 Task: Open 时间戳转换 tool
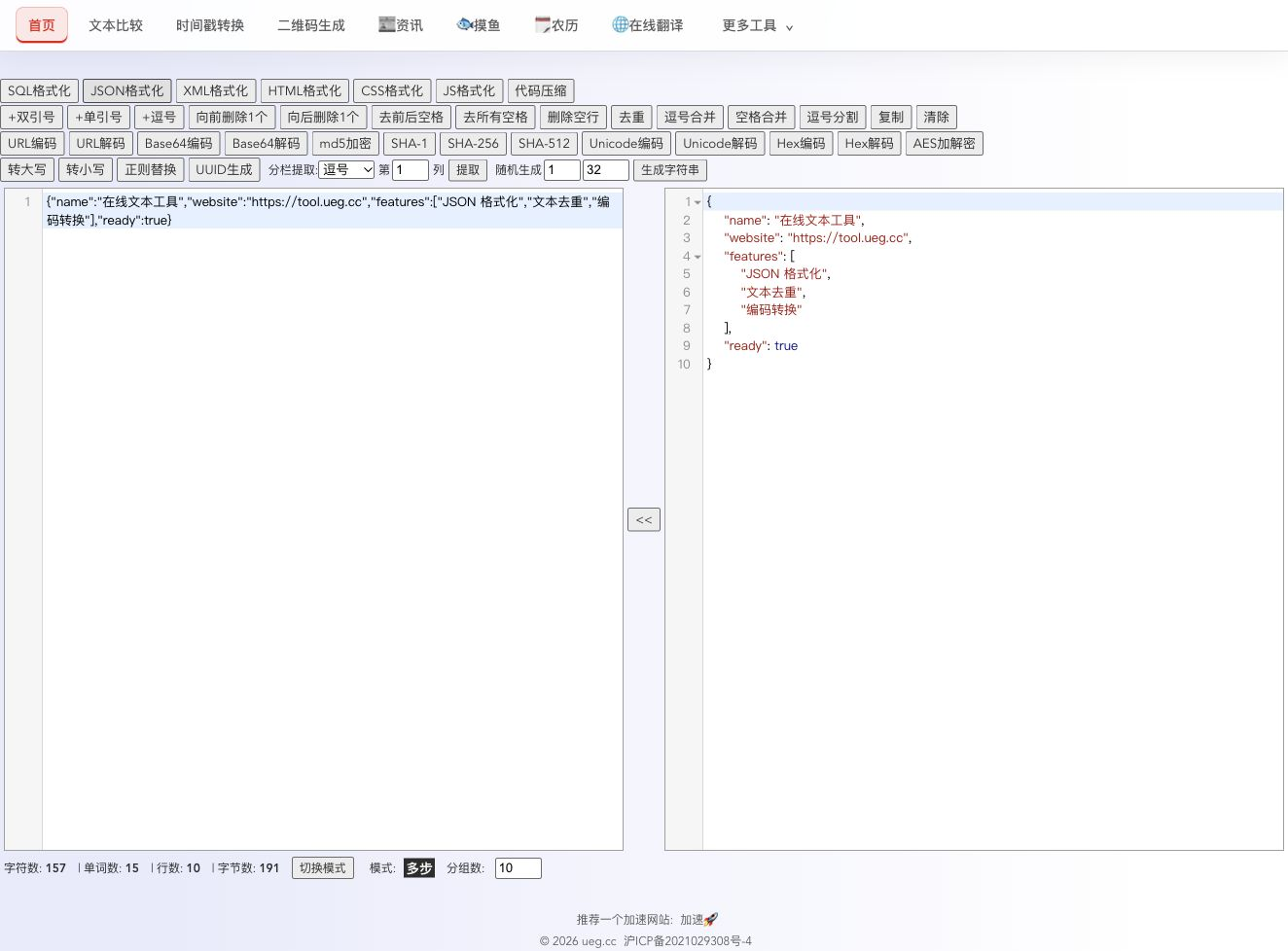pyautogui.click(x=210, y=26)
